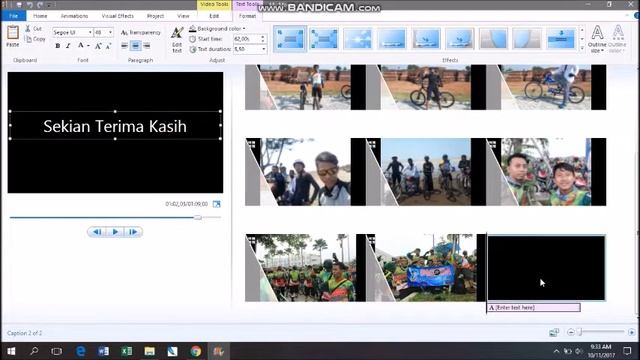Toggle Bold formatting
Screen dimensions: 640x360
(58, 46)
